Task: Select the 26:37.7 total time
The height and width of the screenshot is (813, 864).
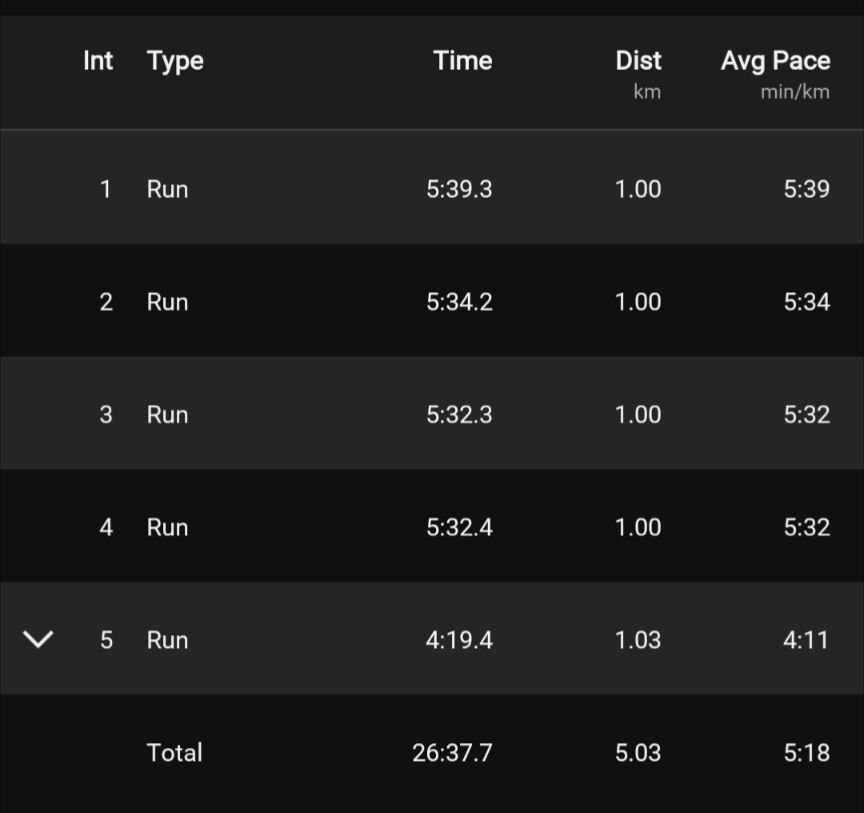Action: (452, 753)
